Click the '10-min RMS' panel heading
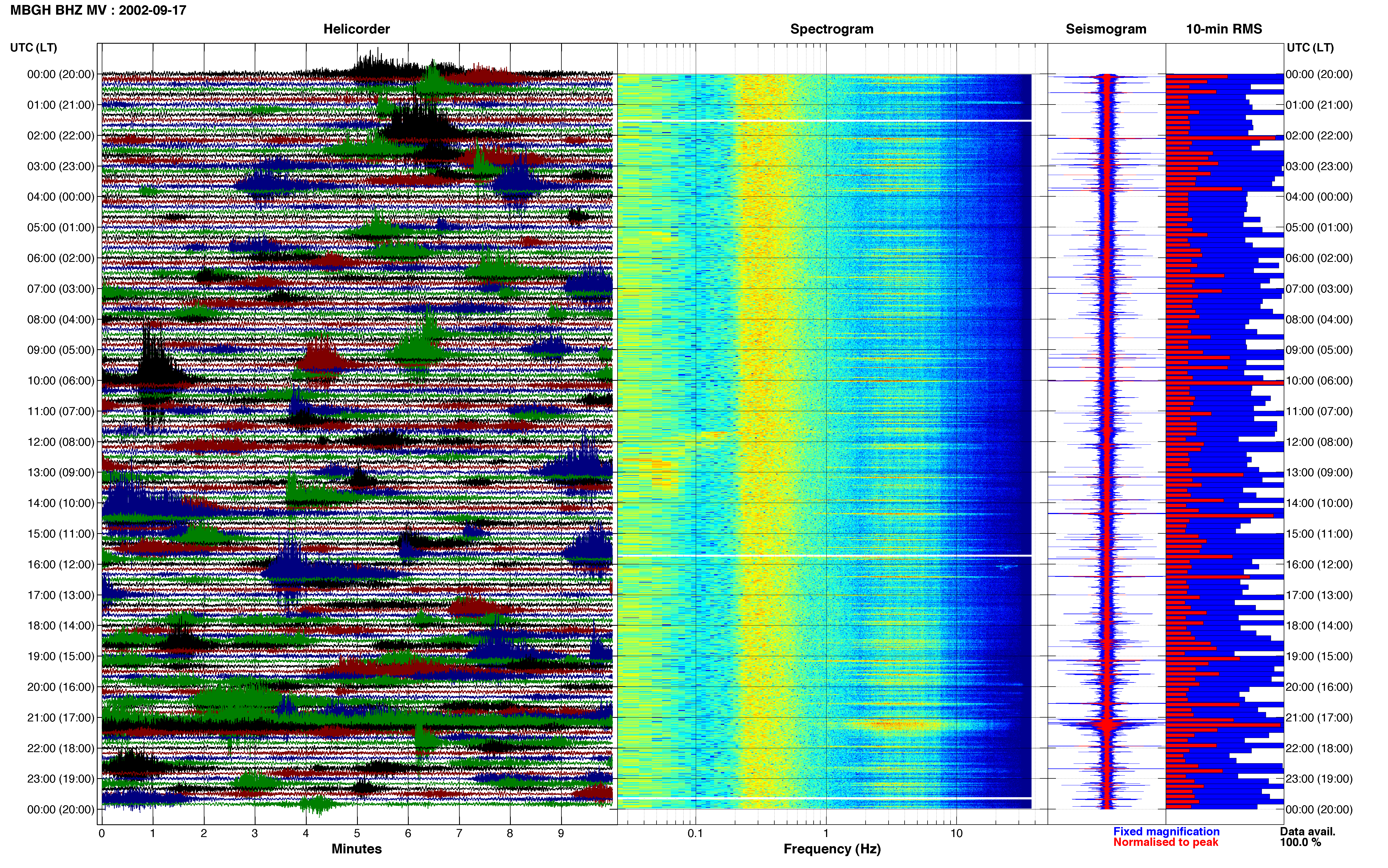The width and height of the screenshot is (1388, 868). click(1224, 29)
